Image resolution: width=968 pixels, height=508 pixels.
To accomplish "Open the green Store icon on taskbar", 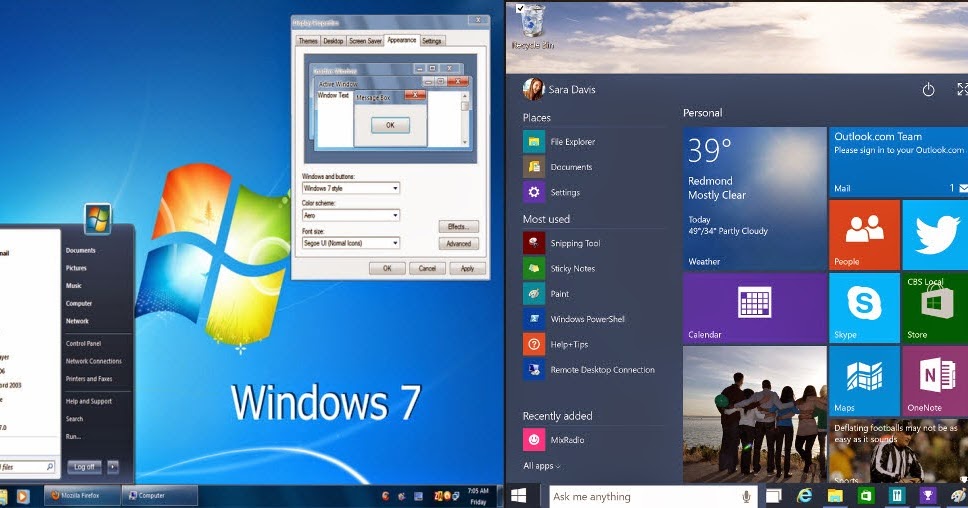I will click(x=866, y=496).
